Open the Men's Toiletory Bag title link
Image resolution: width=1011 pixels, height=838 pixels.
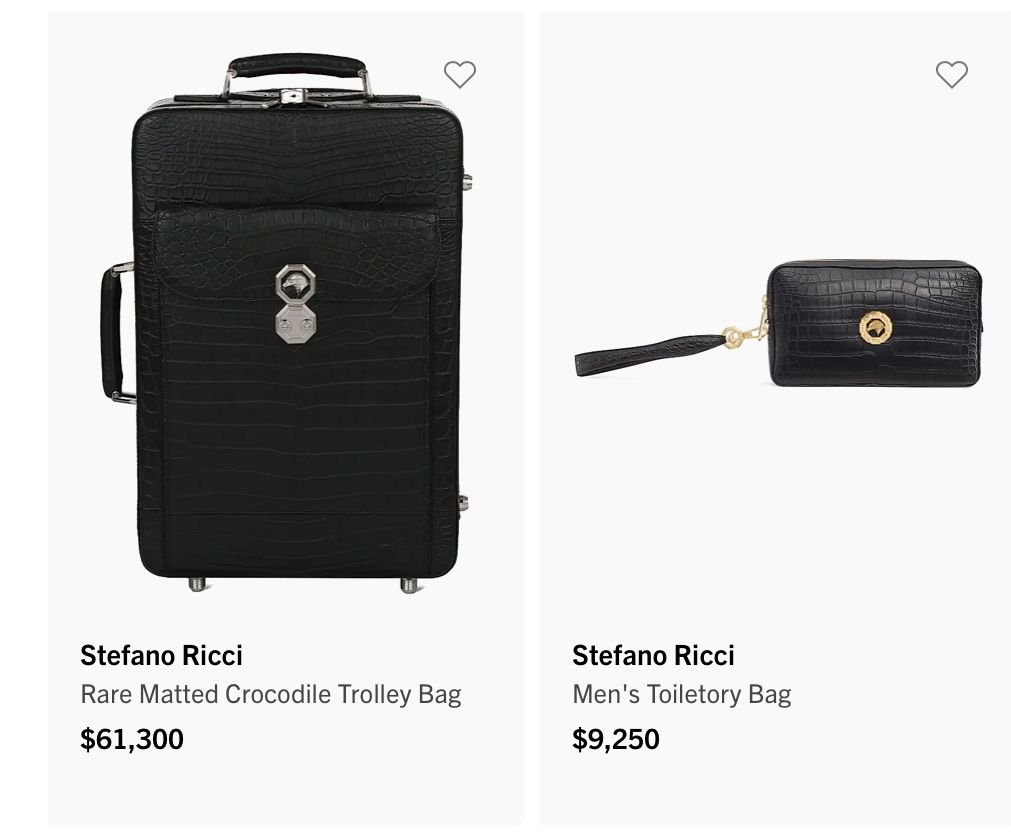coord(681,694)
